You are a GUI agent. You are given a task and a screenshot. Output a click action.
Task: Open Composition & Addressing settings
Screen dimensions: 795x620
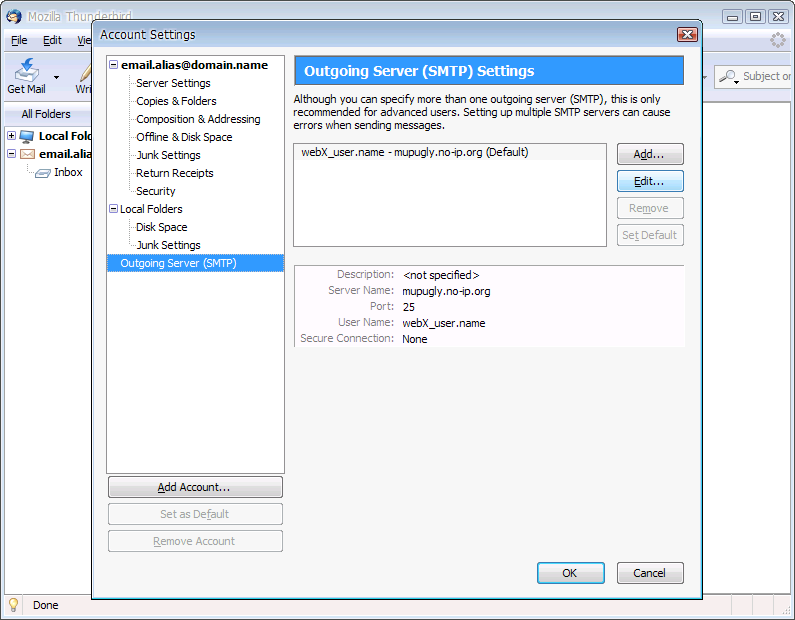[x=198, y=119]
